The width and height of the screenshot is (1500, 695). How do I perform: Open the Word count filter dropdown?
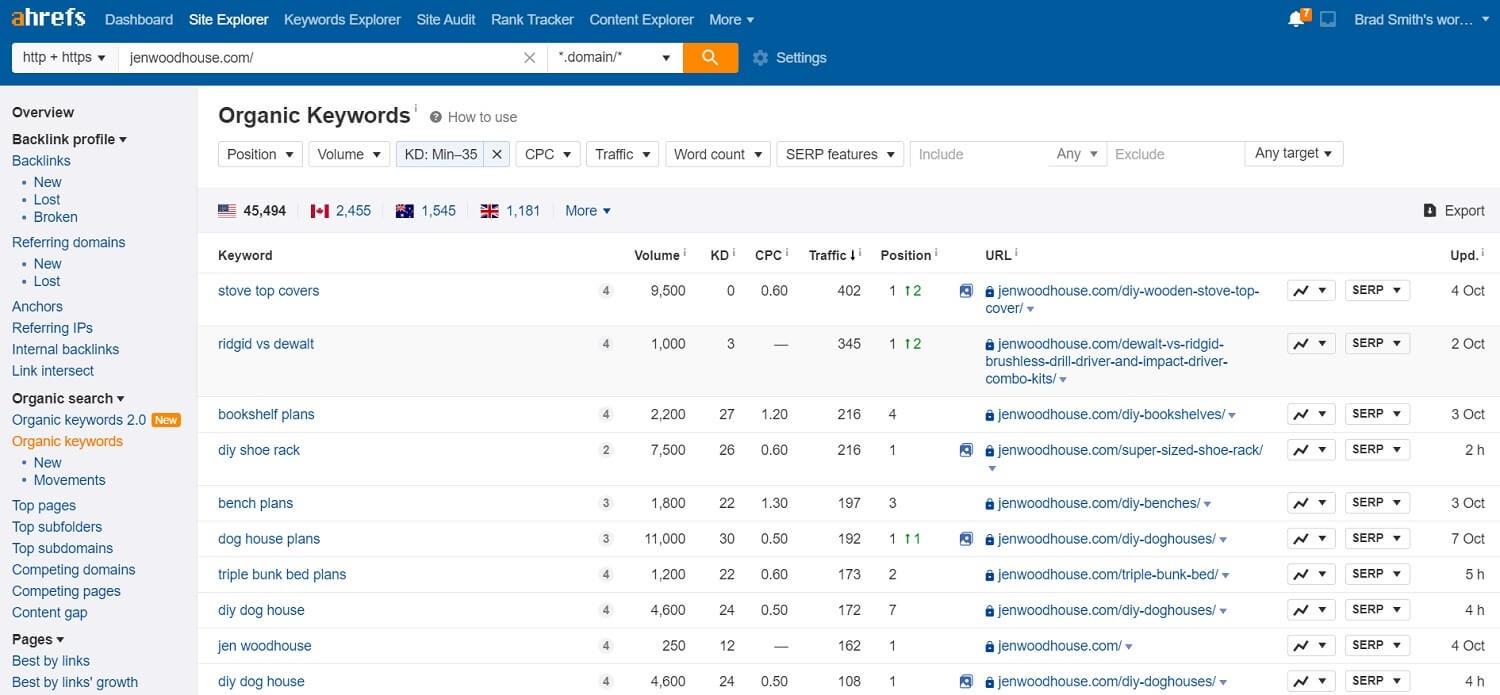tap(717, 154)
